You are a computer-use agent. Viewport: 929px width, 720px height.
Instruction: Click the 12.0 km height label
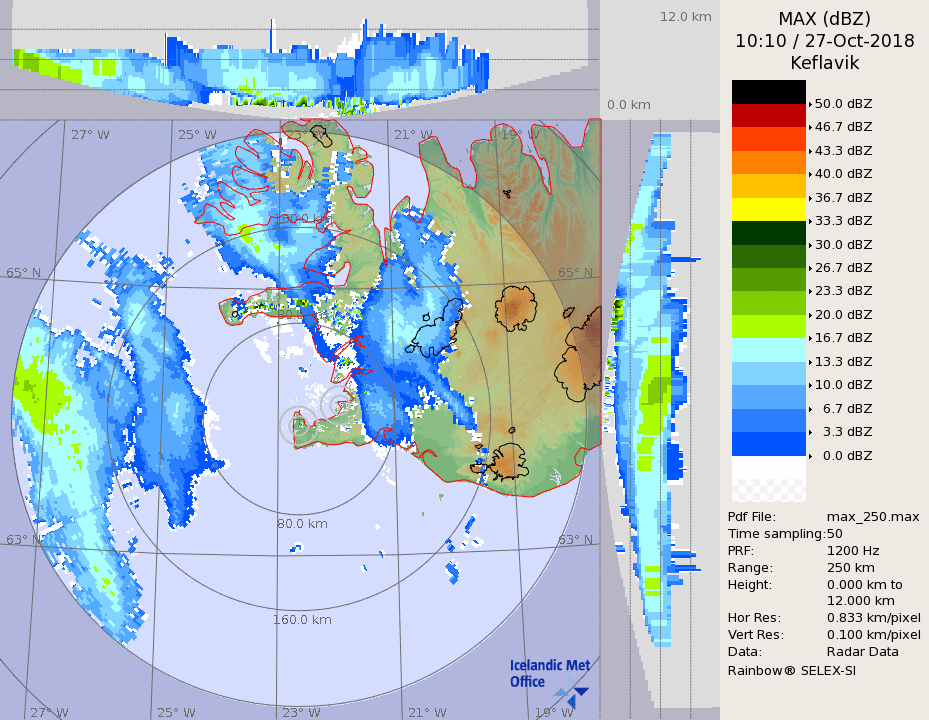point(685,17)
